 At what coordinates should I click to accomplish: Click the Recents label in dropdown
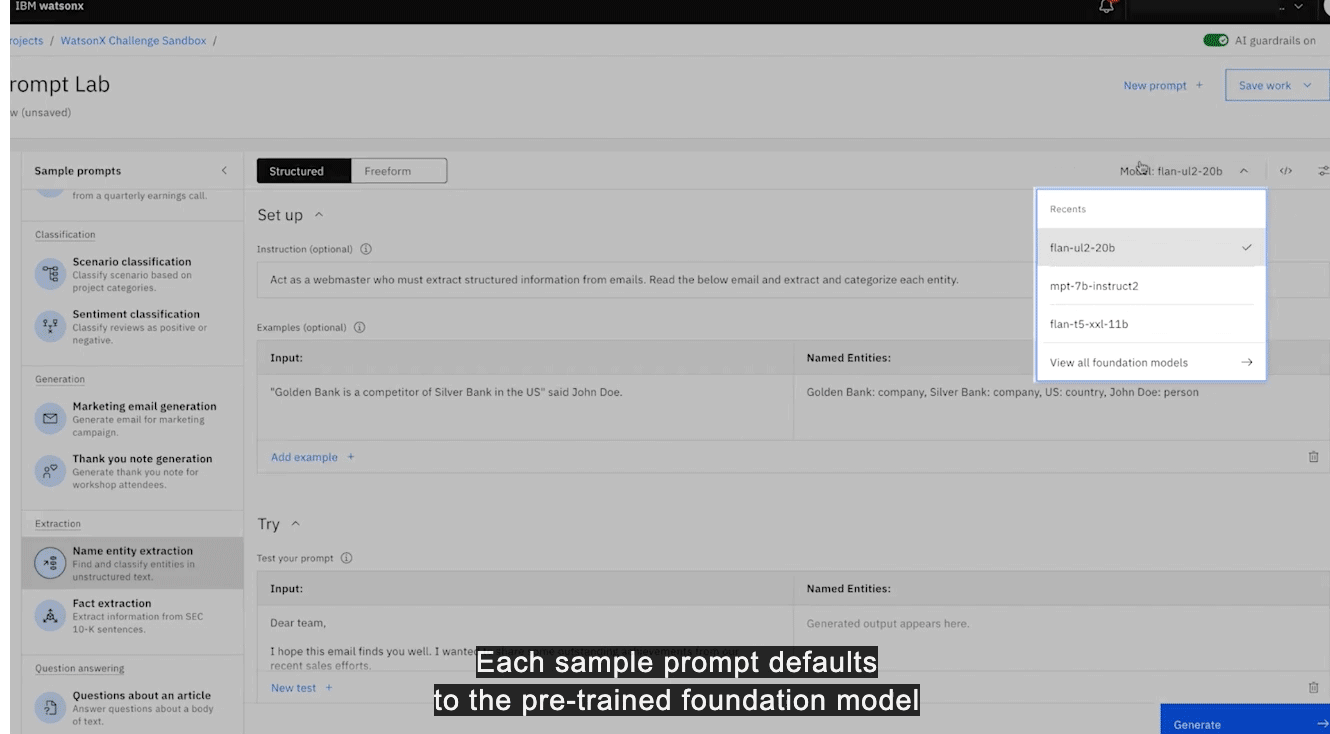click(1067, 209)
